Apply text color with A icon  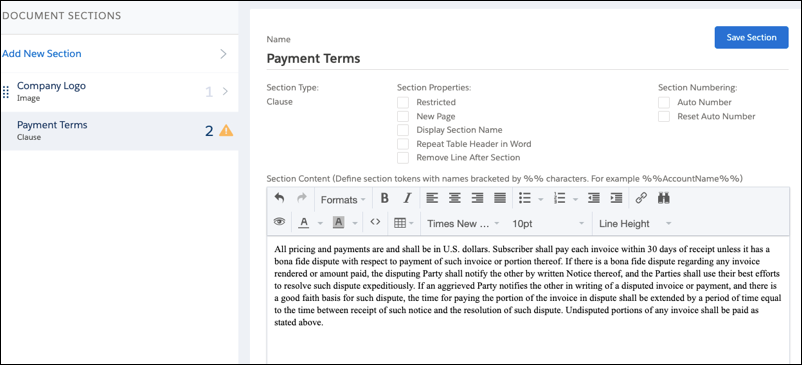tap(304, 222)
